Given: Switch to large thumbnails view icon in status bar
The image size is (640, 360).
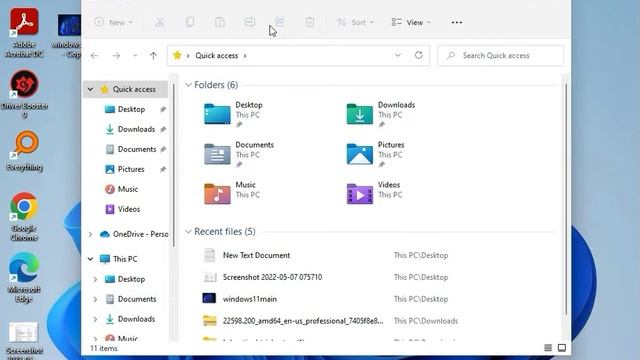Looking at the screenshot, I should coord(562,348).
